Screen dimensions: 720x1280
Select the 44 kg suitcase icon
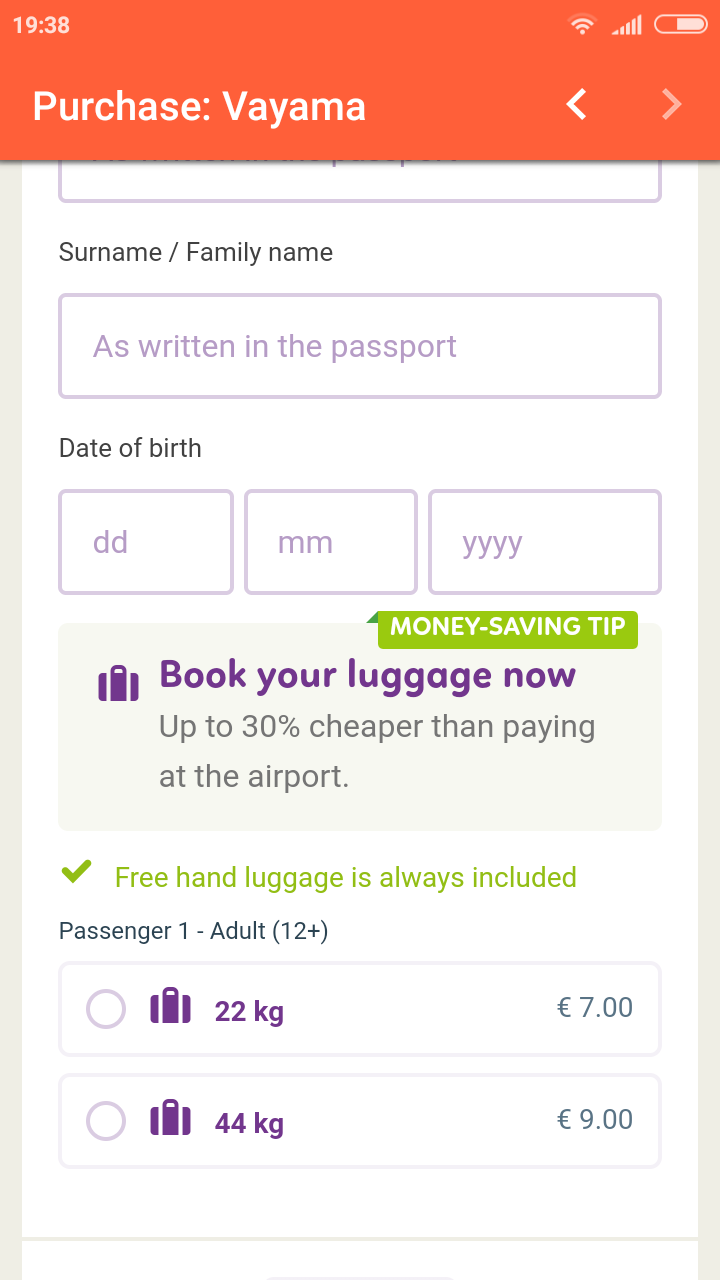tap(170, 1120)
